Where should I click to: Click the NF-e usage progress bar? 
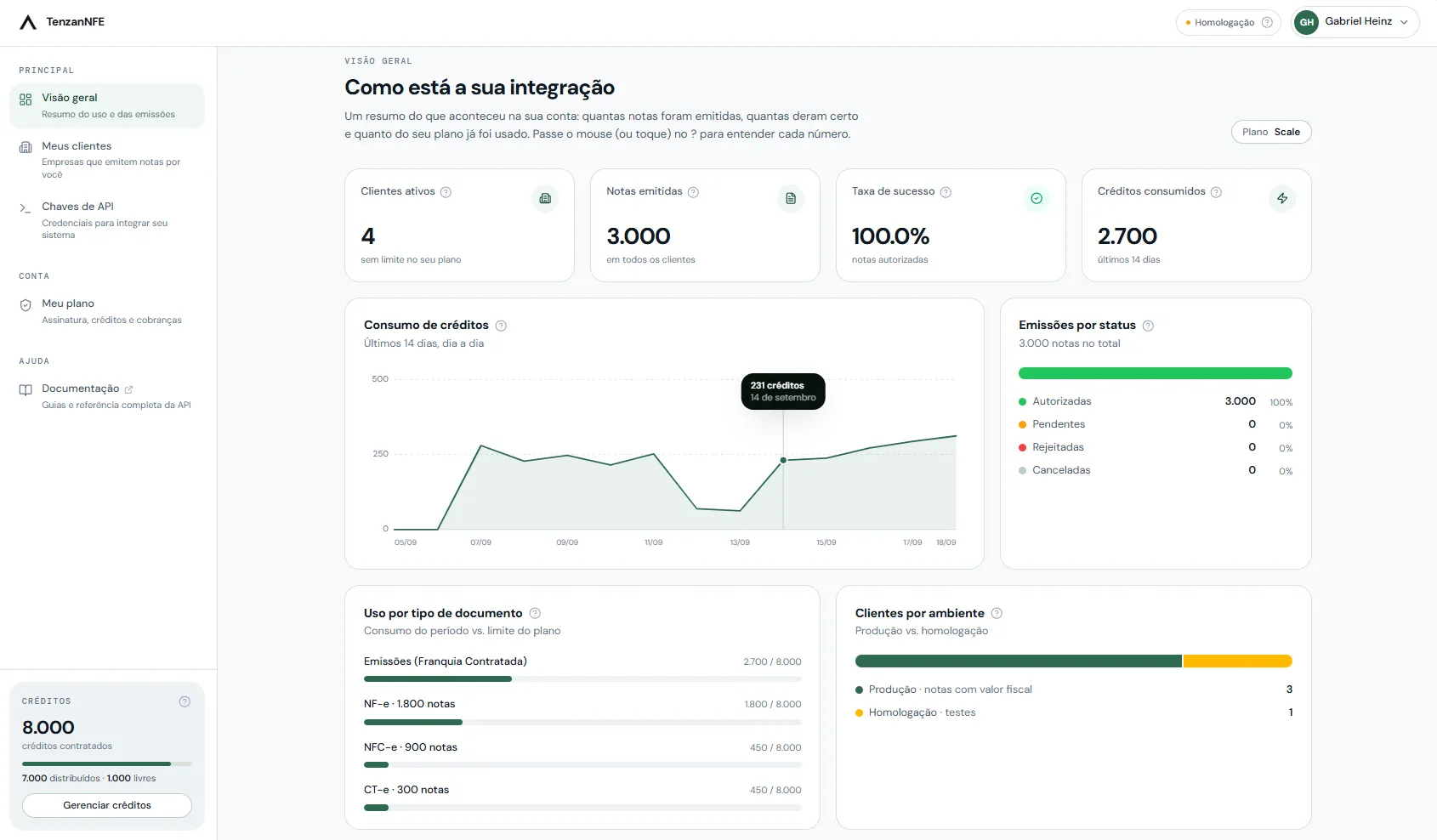tap(582, 722)
